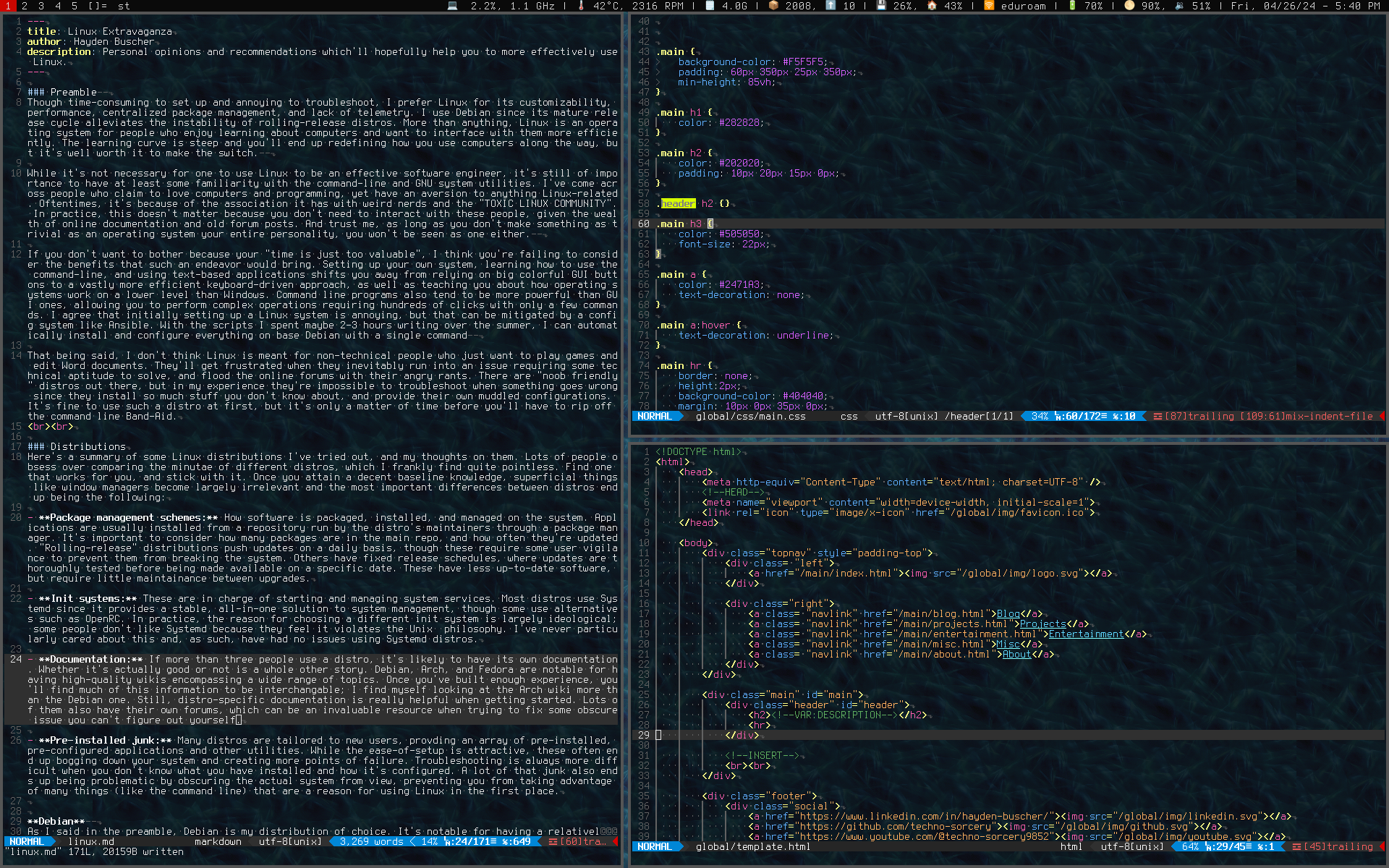Click the #282828 color value
The height and width of the screenshot is (868, 1389).
pyautogui.click(x=739, y=122)
